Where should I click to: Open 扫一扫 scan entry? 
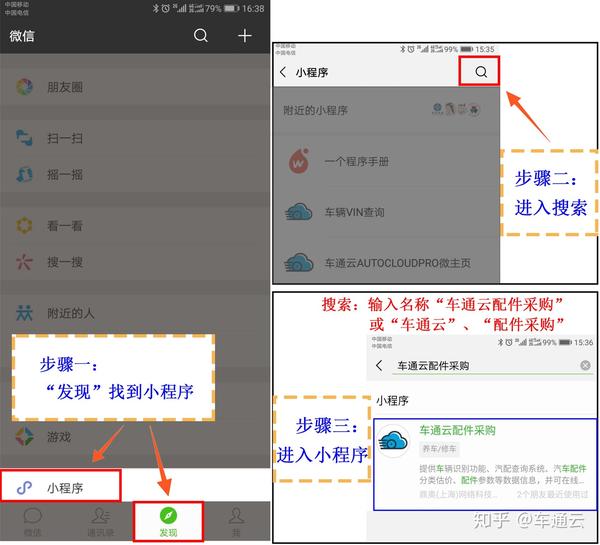[135, 138]
